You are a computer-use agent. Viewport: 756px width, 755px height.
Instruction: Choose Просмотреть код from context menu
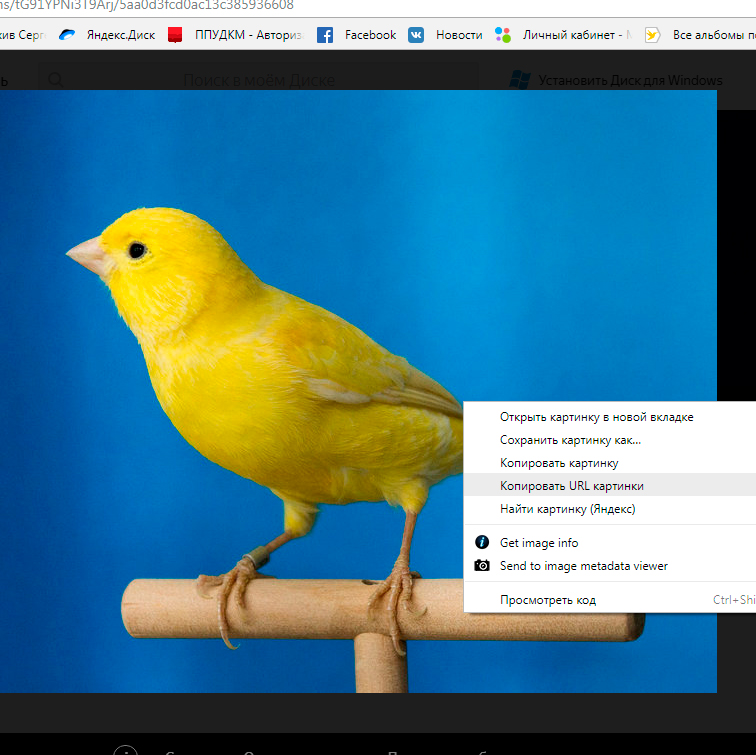tap(547, 600)
